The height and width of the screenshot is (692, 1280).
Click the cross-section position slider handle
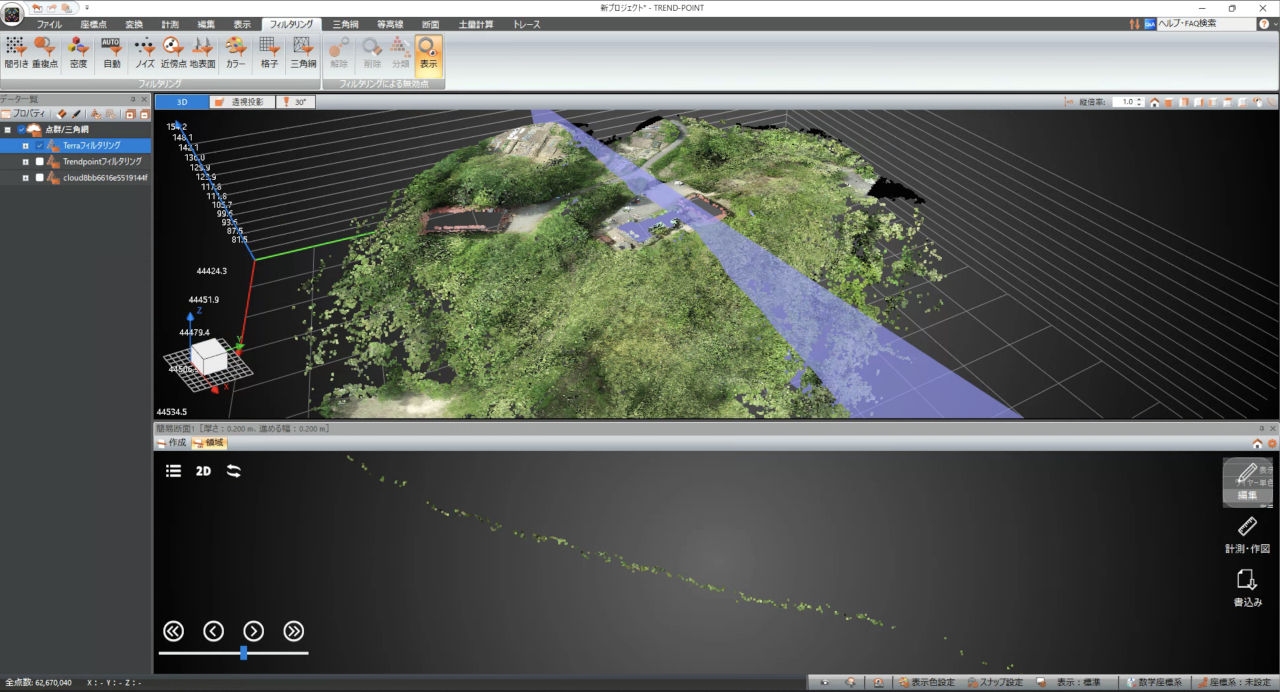[x=243, y=653]
